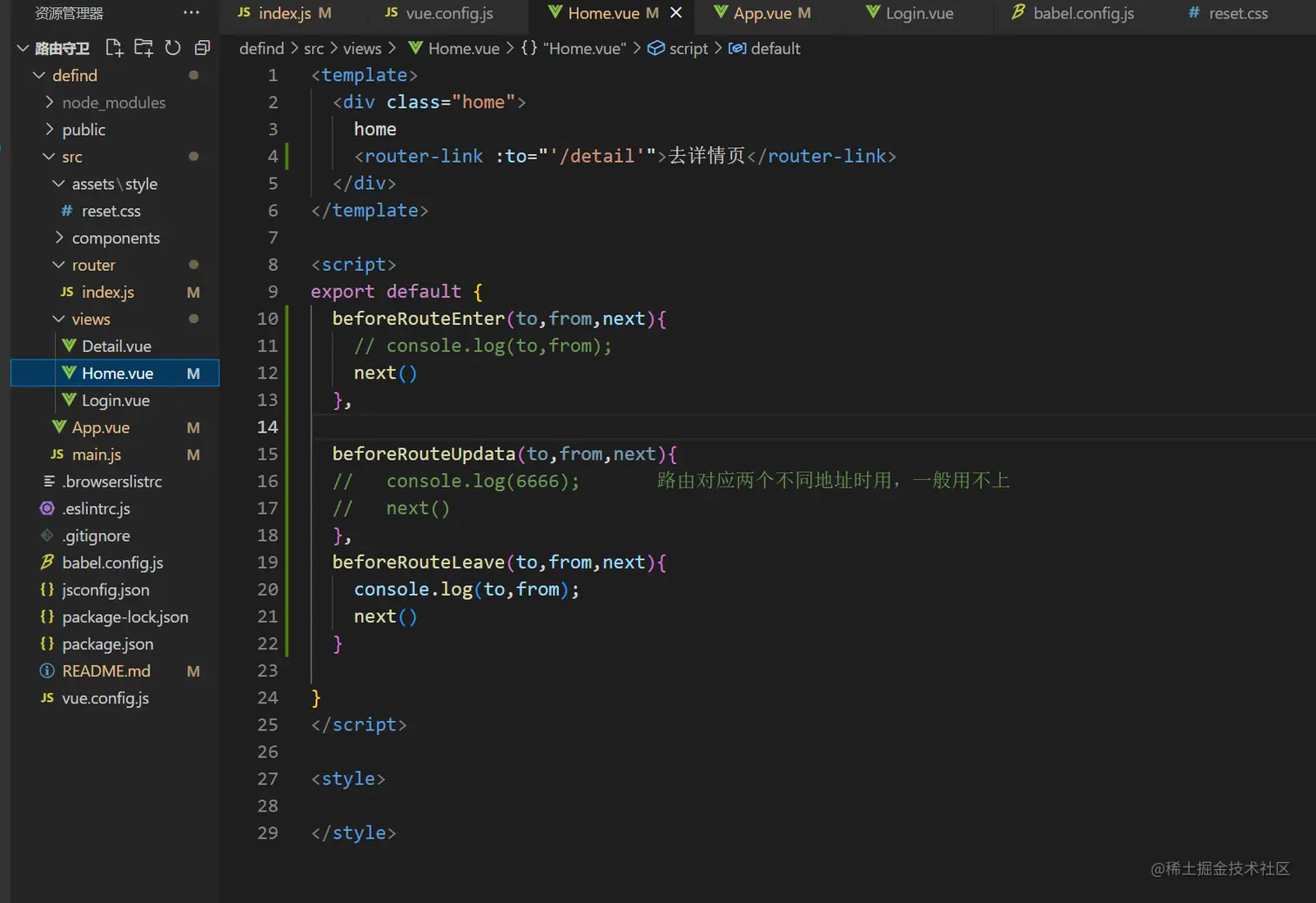The image size is (1316, 903).
Task: Select Home.vue in the explorer tree
Action: coord(115,373)
